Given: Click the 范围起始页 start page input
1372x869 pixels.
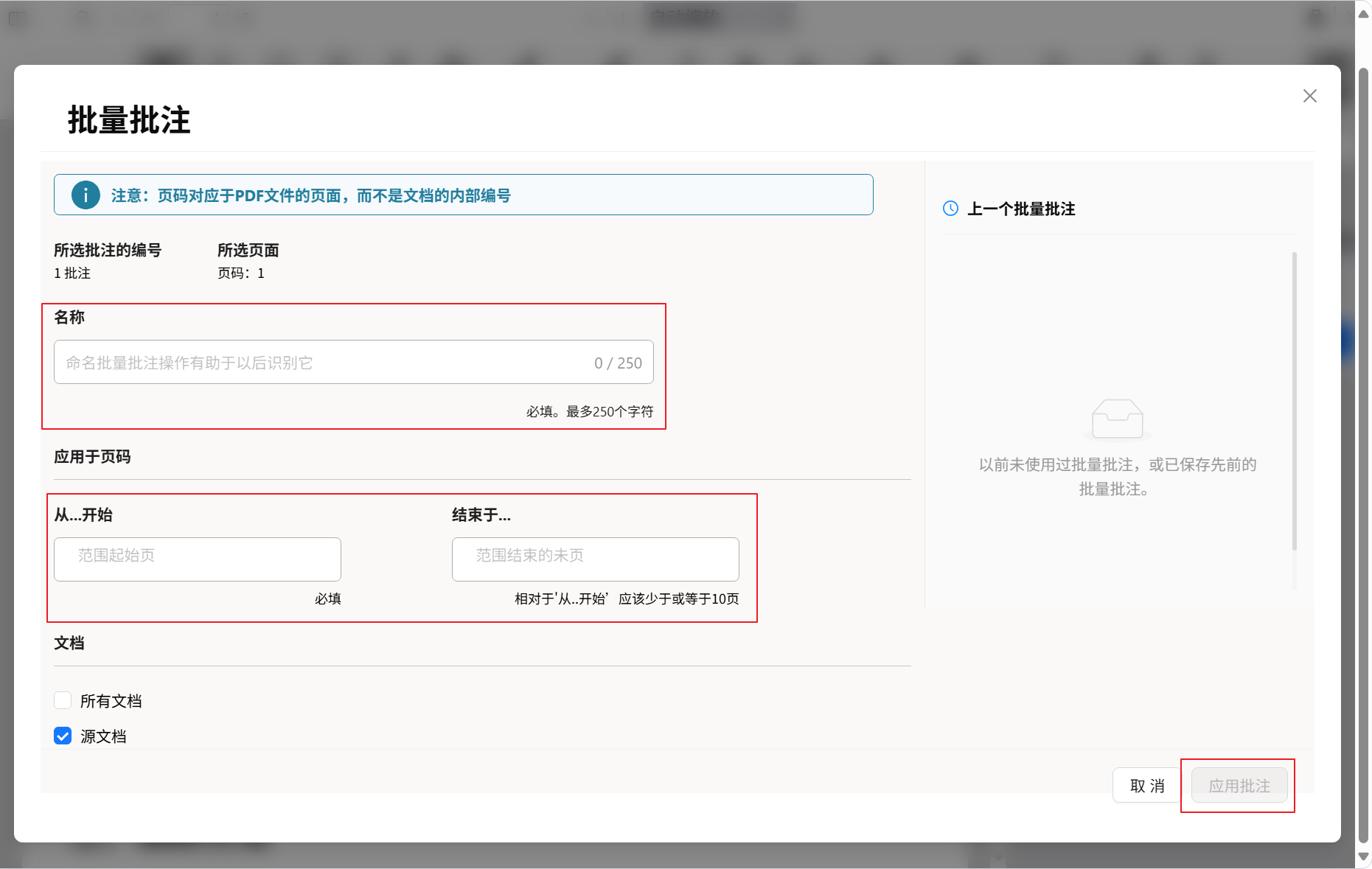Looking at the screenshot, I should pyautogui.click(x=198, y=559).
